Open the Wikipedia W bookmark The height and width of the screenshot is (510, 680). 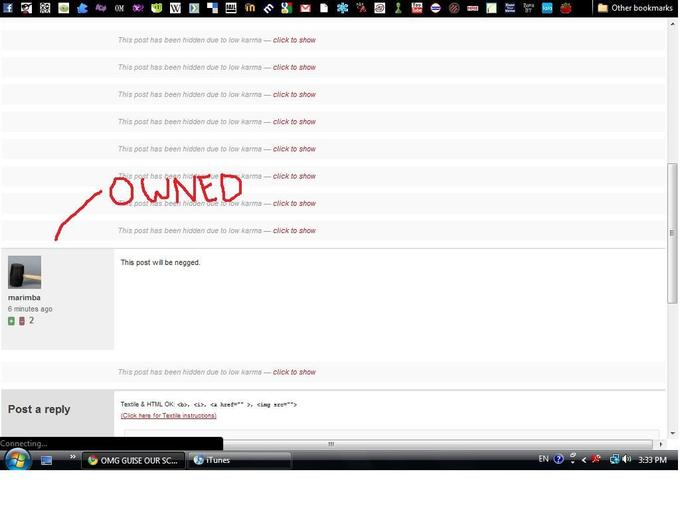(175, 8)
